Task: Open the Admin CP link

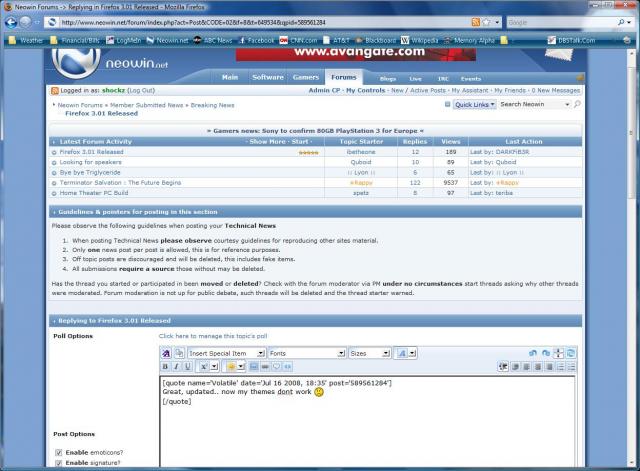Action: 324,91
